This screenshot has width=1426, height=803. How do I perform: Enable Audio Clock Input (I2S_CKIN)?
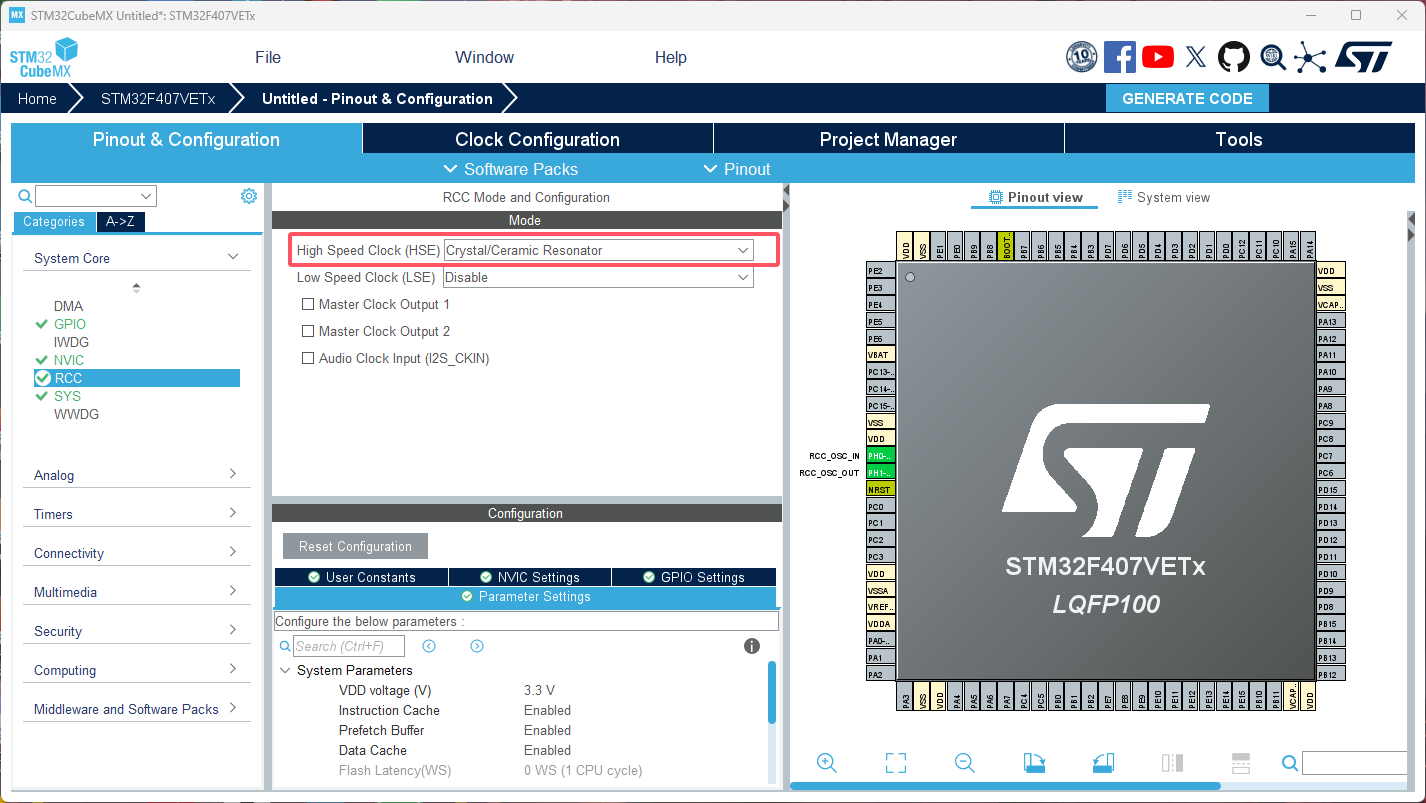tap(308, 358)
